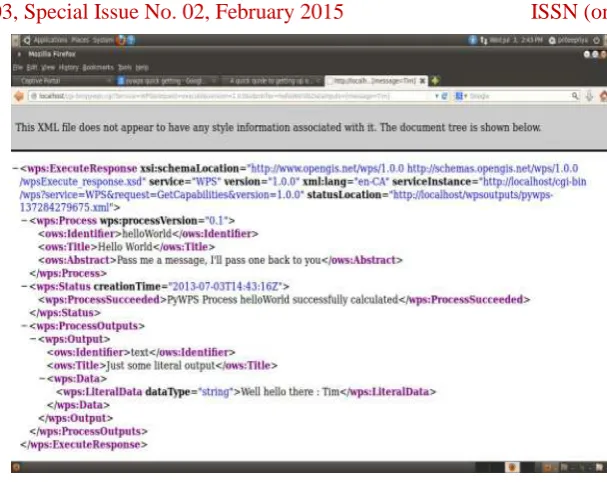
Task: Click the home icon in Firefox toolbar
Action: point(603,96)
